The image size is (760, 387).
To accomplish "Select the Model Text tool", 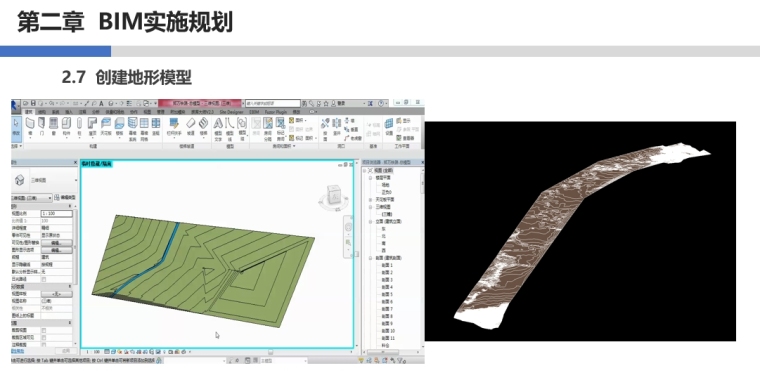I will click(218, 128).
